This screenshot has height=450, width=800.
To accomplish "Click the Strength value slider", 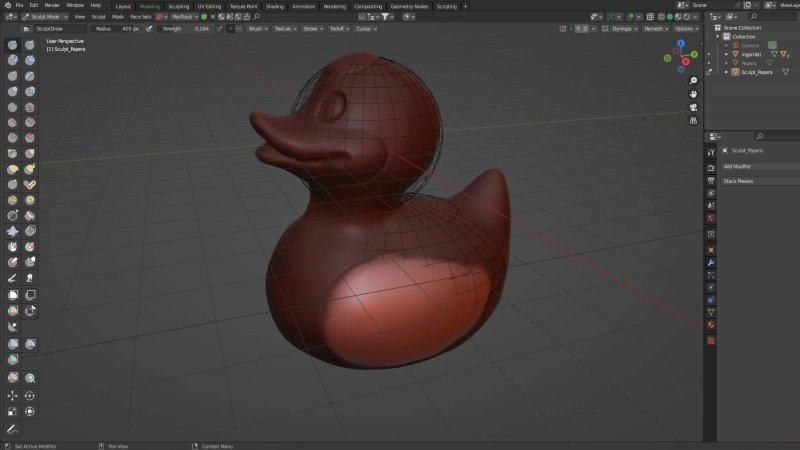I will 186,29.
